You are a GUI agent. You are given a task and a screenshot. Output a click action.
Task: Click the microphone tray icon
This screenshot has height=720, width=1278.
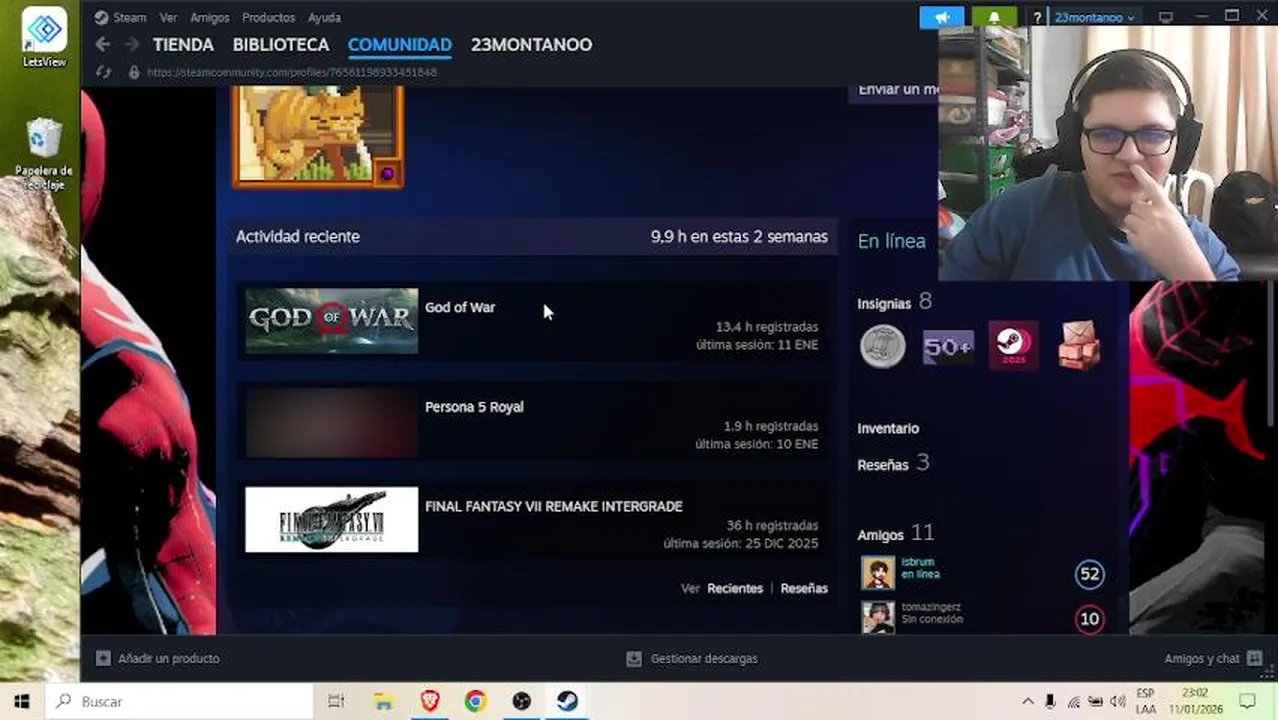[x=1050, y=701]
